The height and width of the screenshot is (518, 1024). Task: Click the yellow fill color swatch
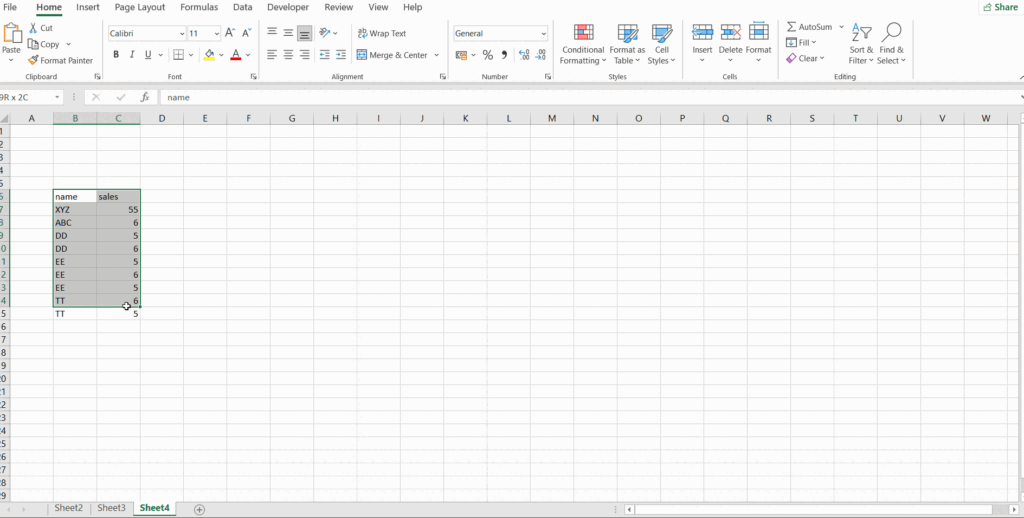point(209,55)
